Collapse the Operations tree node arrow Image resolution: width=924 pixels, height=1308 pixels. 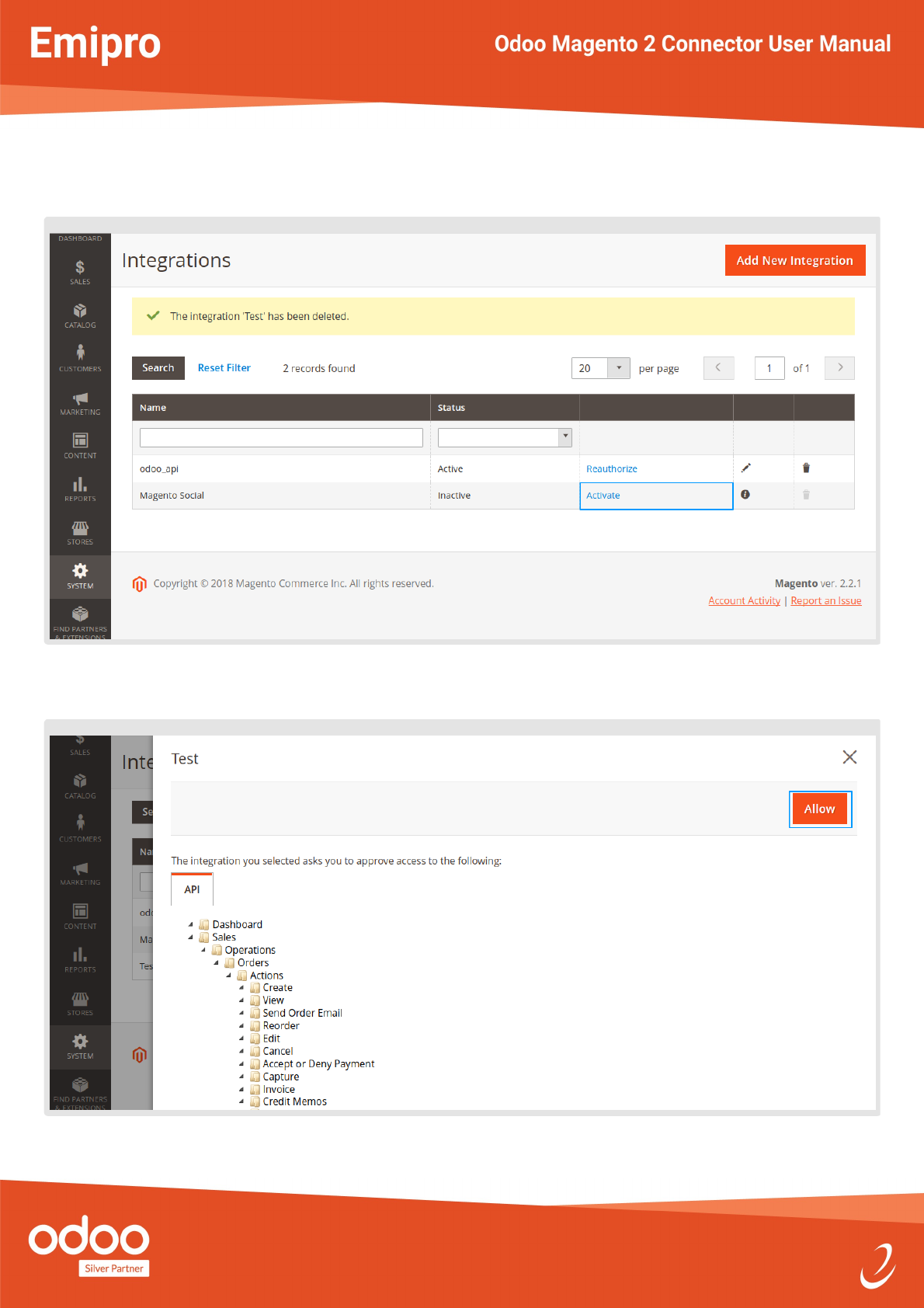tap(203, 950)
